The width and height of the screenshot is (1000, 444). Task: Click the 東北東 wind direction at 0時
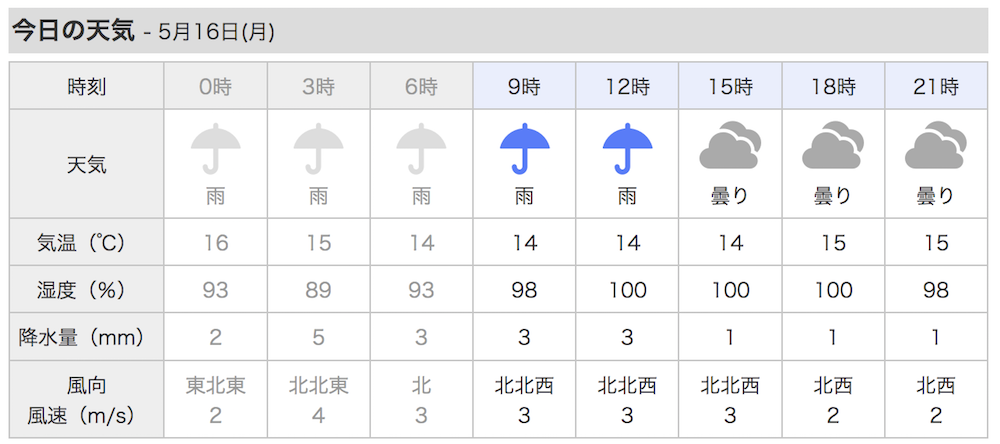(216, 385)
